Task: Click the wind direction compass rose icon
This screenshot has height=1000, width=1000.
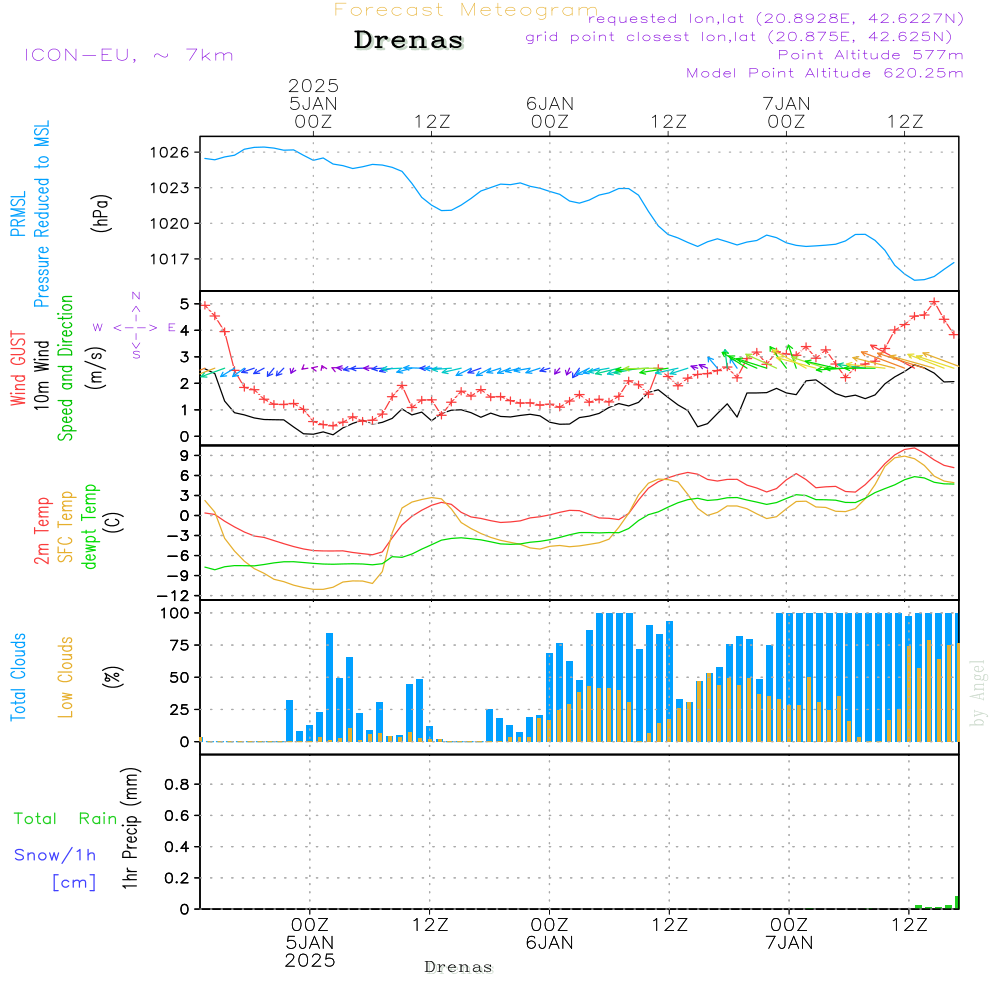Action: pos(135,326)
